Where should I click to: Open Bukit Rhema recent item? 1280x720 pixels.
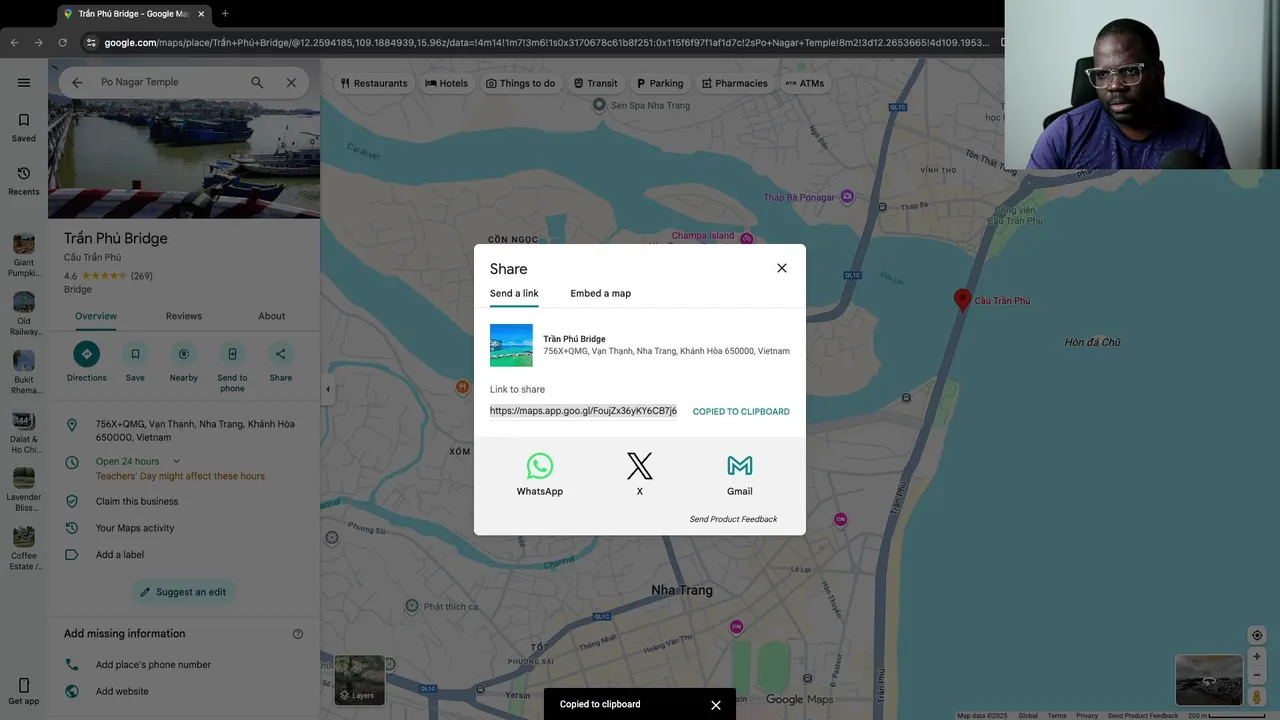coord(24,373)
